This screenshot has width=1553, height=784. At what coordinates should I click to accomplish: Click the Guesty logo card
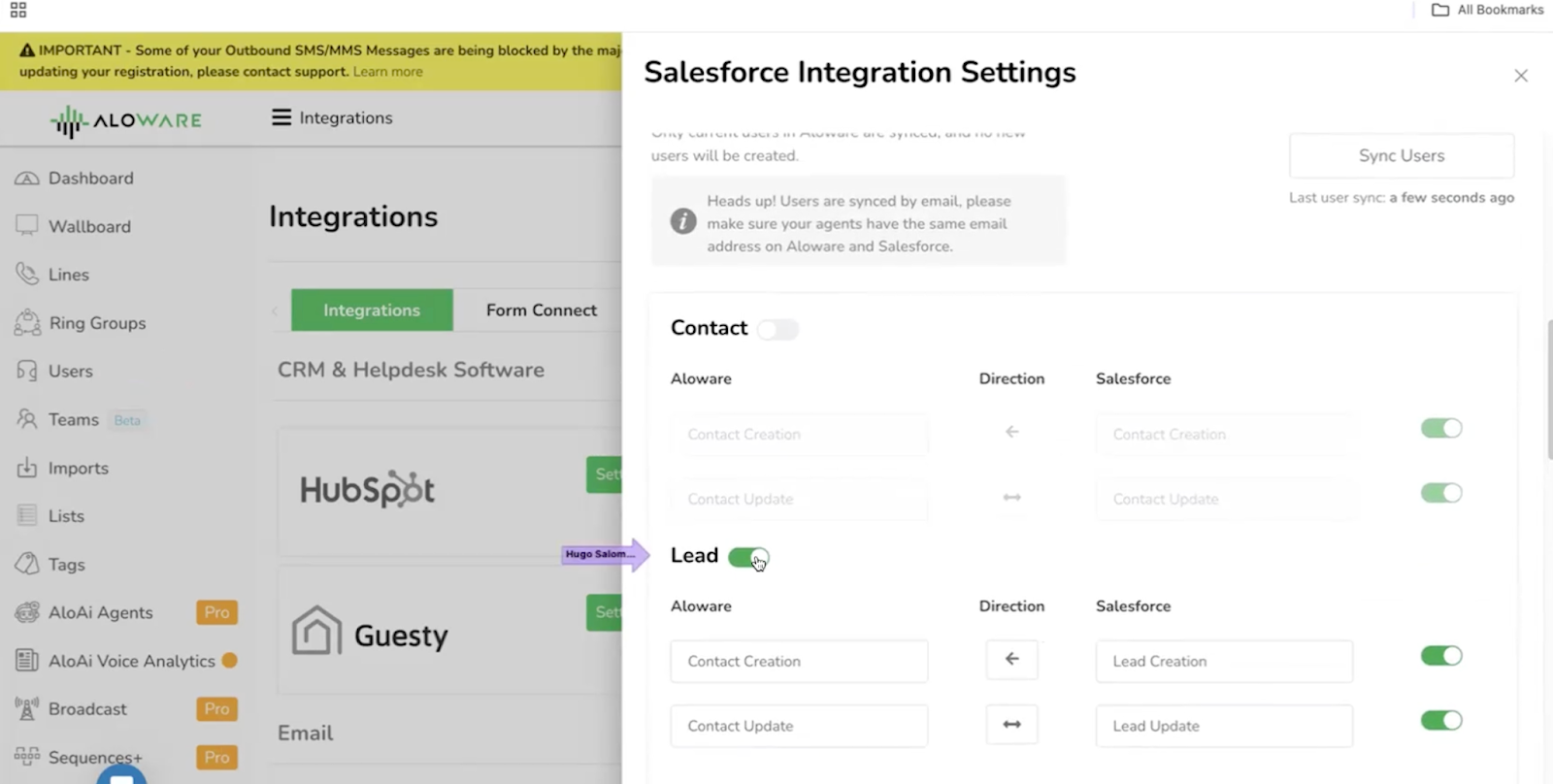click(x=370, y=632)
